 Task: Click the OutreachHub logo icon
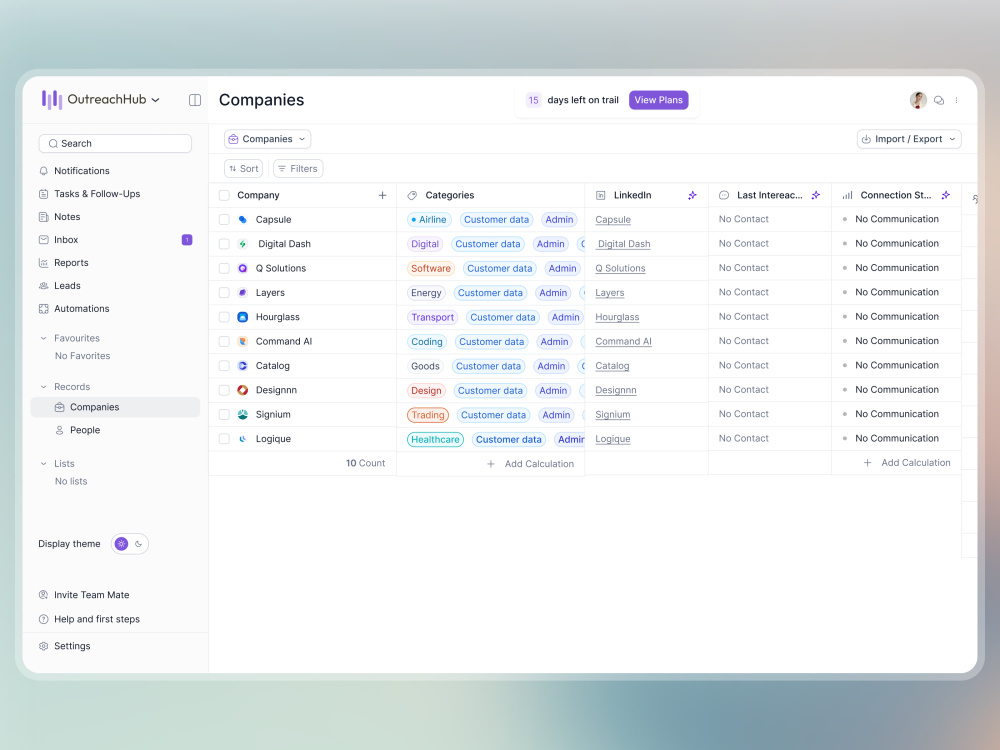[x=52, y=99]
